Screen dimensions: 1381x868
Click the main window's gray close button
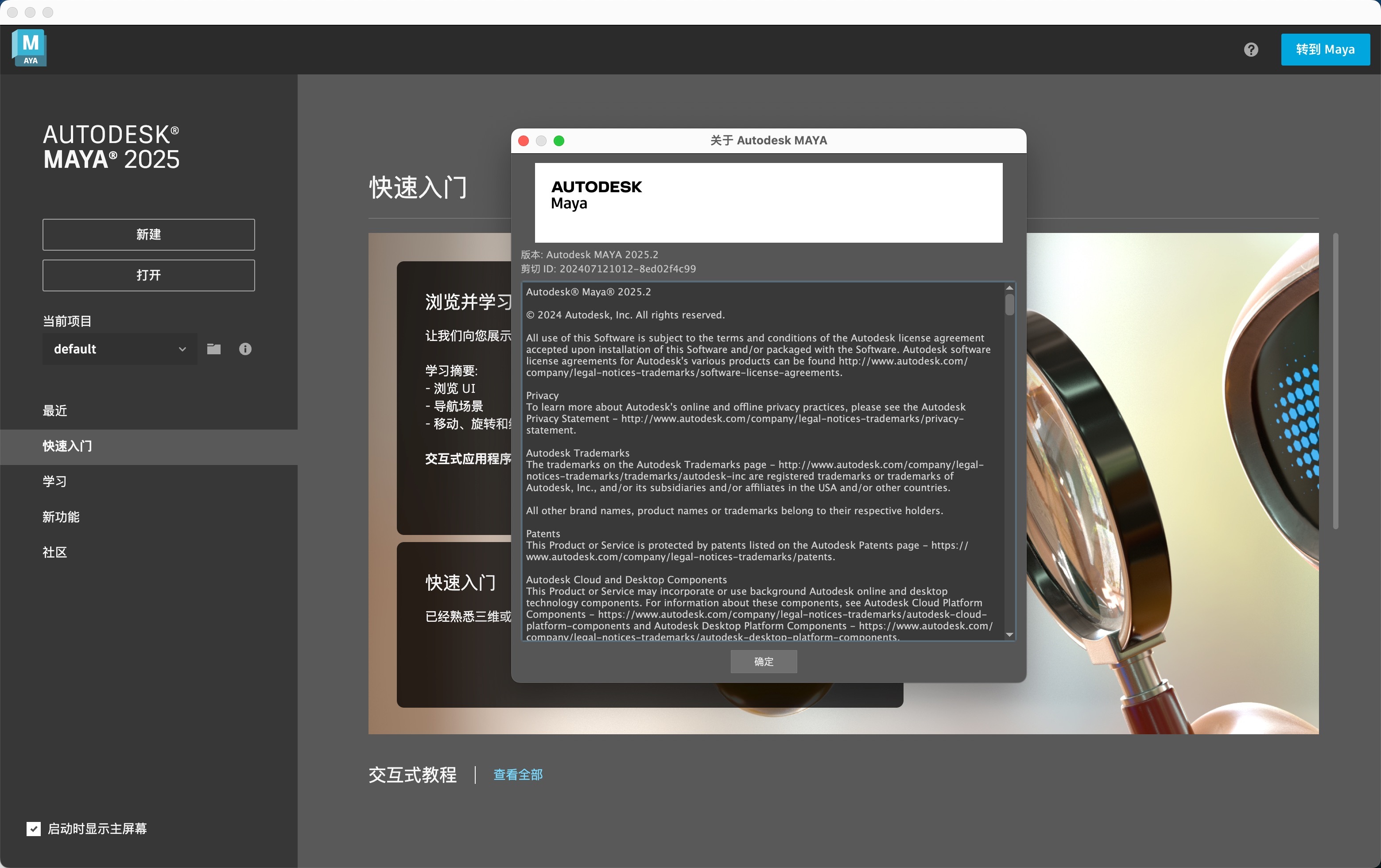[x=12, y=12]
